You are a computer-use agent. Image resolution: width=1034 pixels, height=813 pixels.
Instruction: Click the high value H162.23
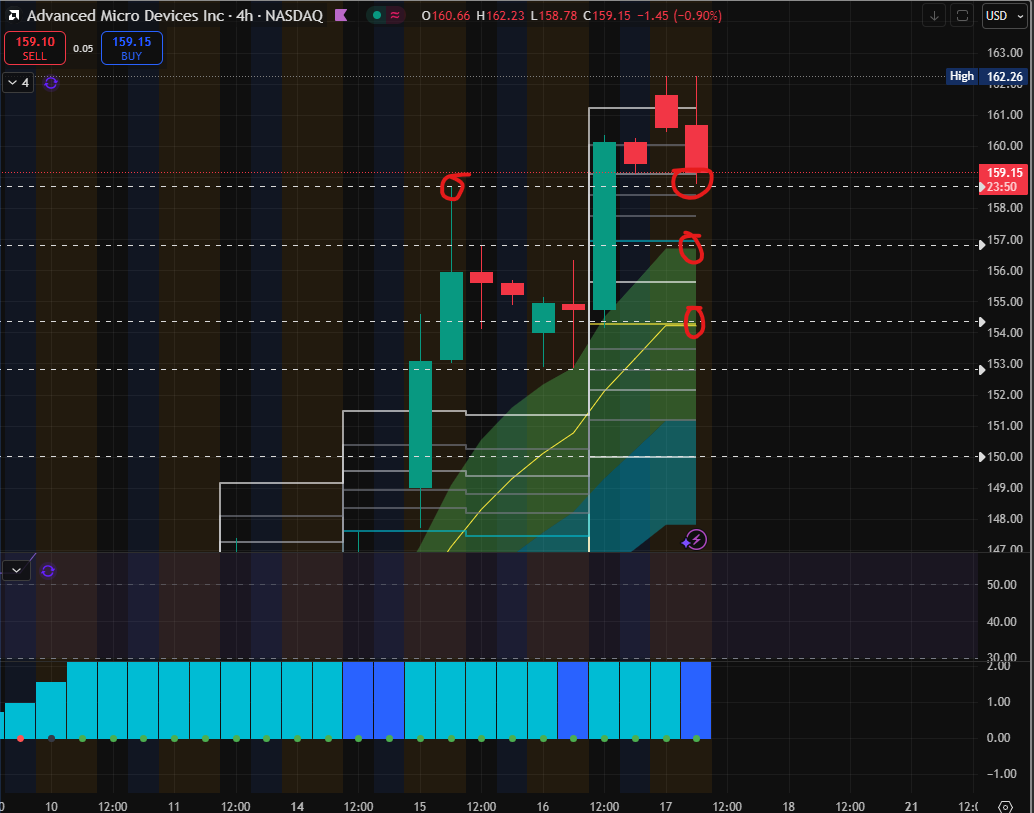pyautogui.click(x=501, y=15)
